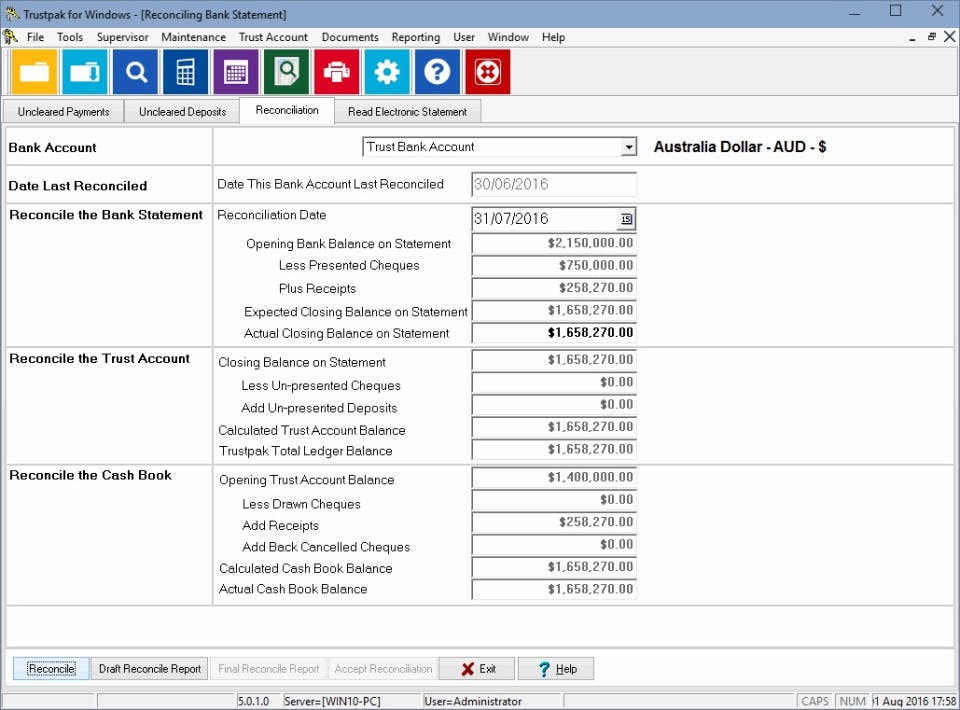
Task: Restore the inner document window
Action: point(931,37)
